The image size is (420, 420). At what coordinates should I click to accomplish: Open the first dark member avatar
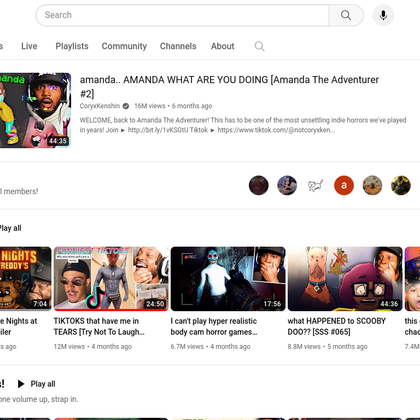[x=259, y=185]
